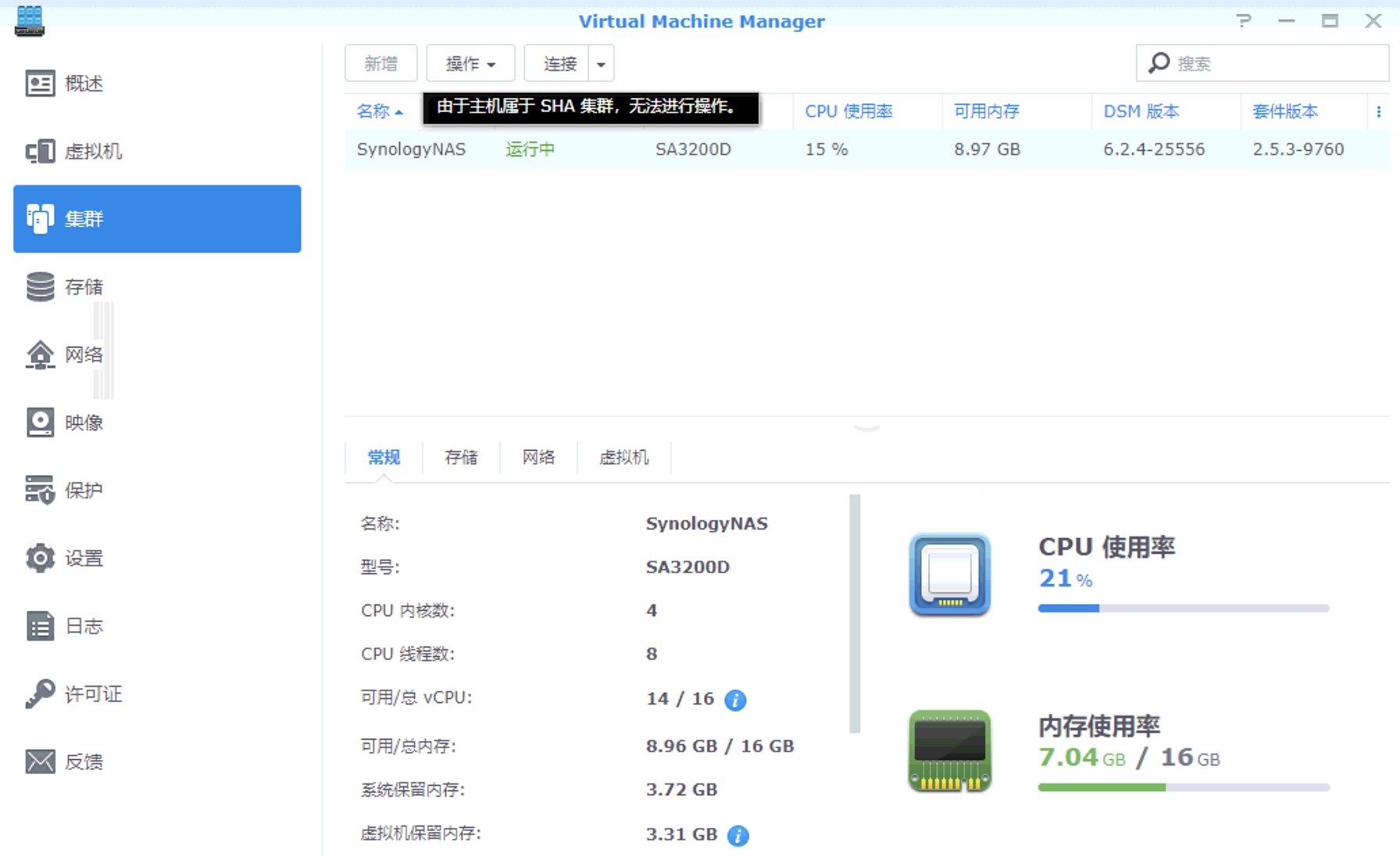Sort by 可用内存 column header

click(987, 112)
